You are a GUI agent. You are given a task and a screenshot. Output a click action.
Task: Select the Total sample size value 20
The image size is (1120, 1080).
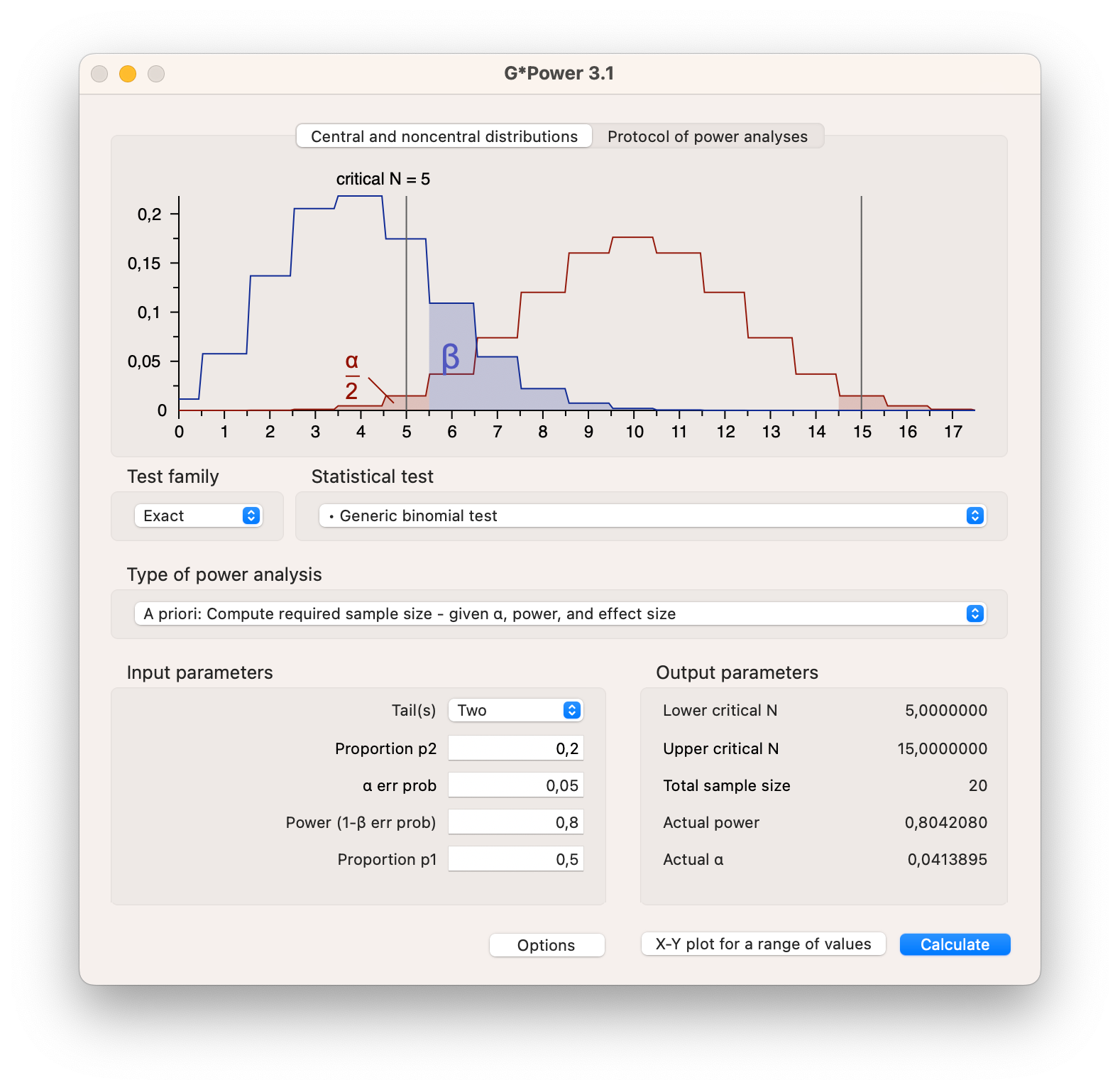(x=977, y=785)
